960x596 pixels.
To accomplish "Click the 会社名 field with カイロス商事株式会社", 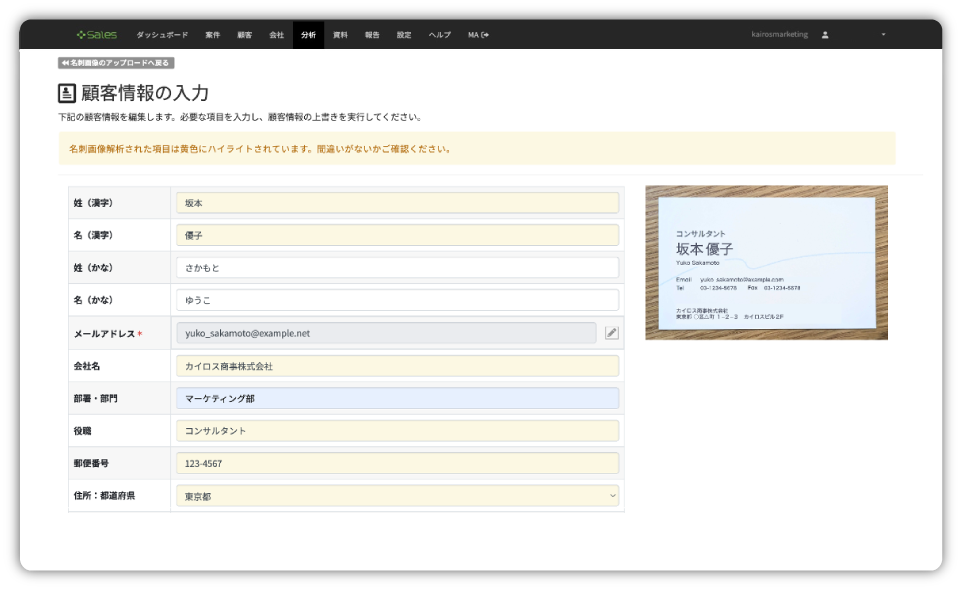I will click(397, 366).
